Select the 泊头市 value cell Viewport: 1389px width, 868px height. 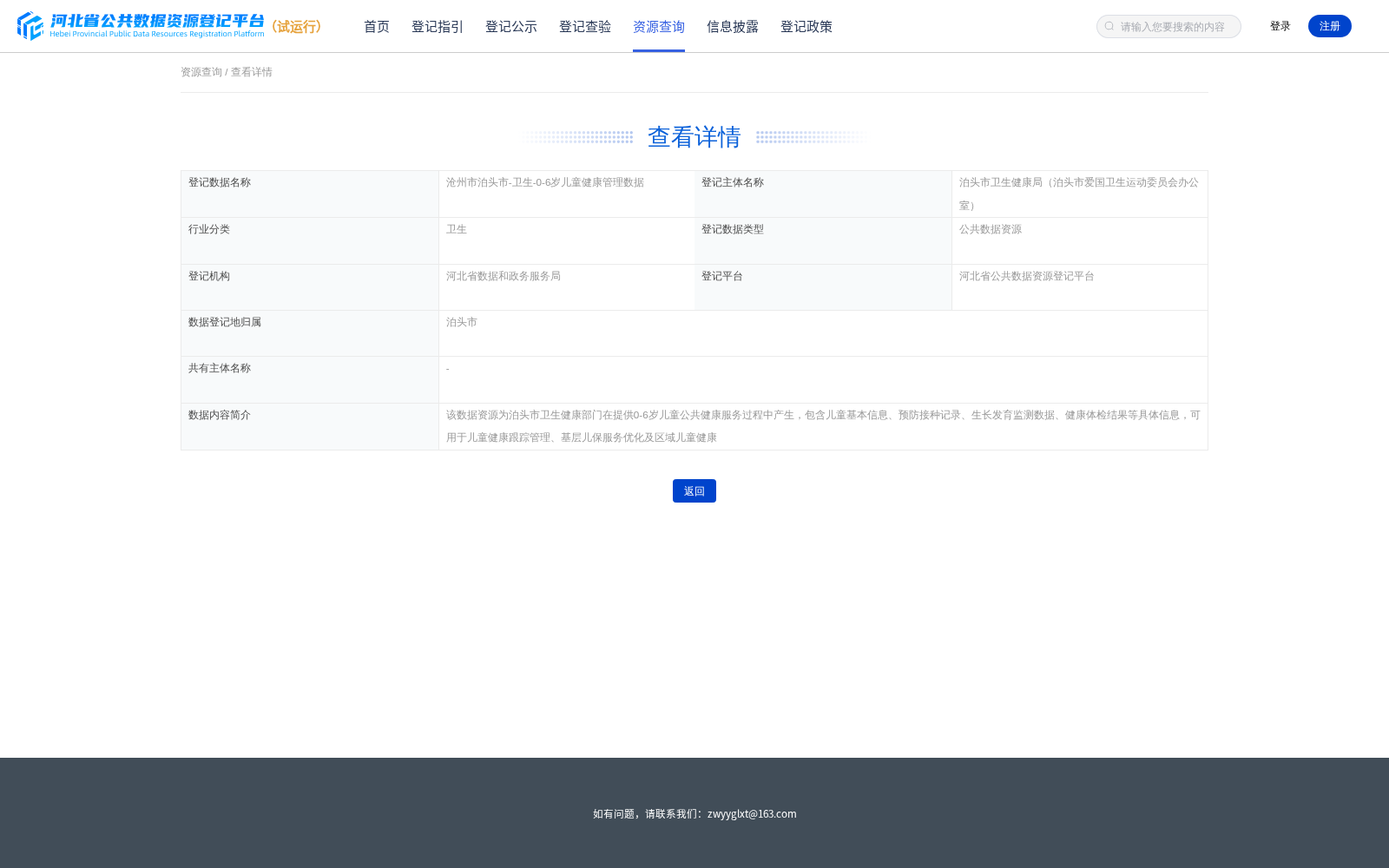(823, 333)
